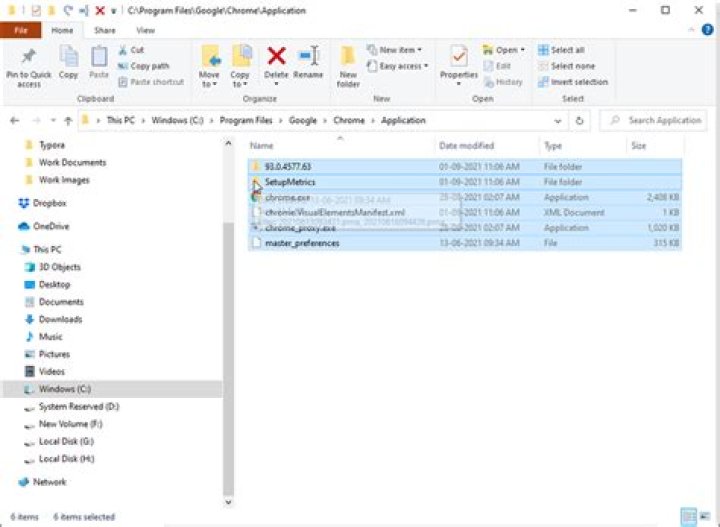
Task: Click Edit in the Open group
Action: click(x=497, y=66)
